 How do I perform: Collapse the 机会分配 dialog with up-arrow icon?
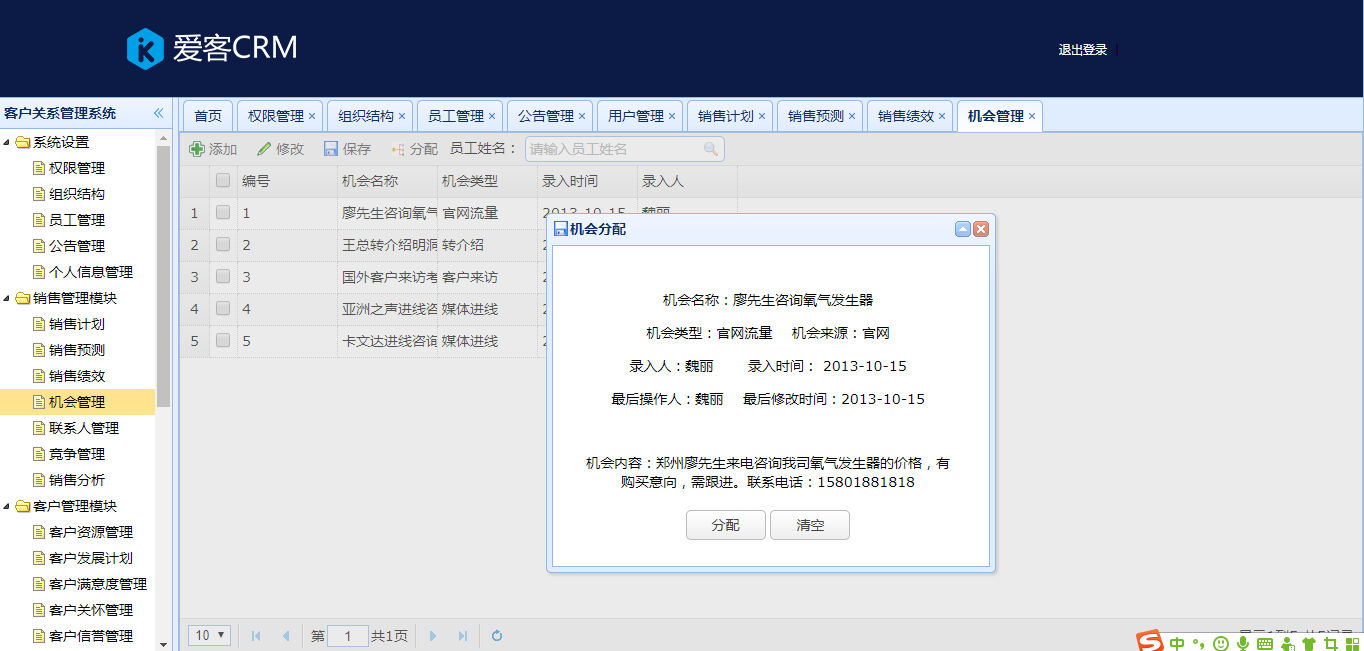coord(963,229)
